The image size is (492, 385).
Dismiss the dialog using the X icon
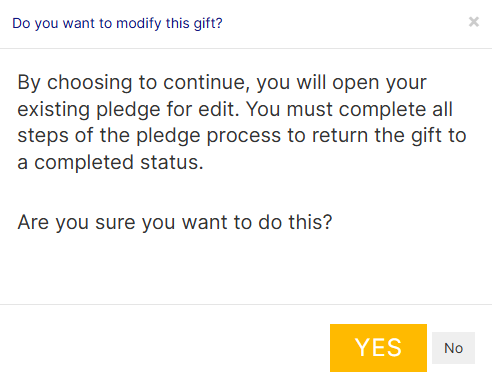coord(474,22)
